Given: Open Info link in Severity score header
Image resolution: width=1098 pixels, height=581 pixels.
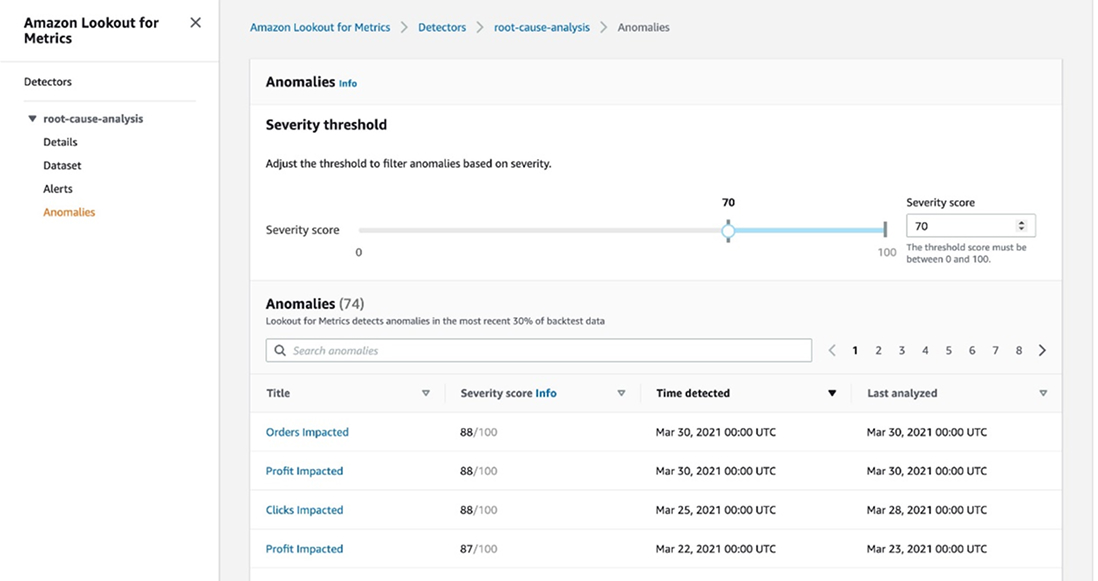Looking at the screenshot, I should [546, 393].
